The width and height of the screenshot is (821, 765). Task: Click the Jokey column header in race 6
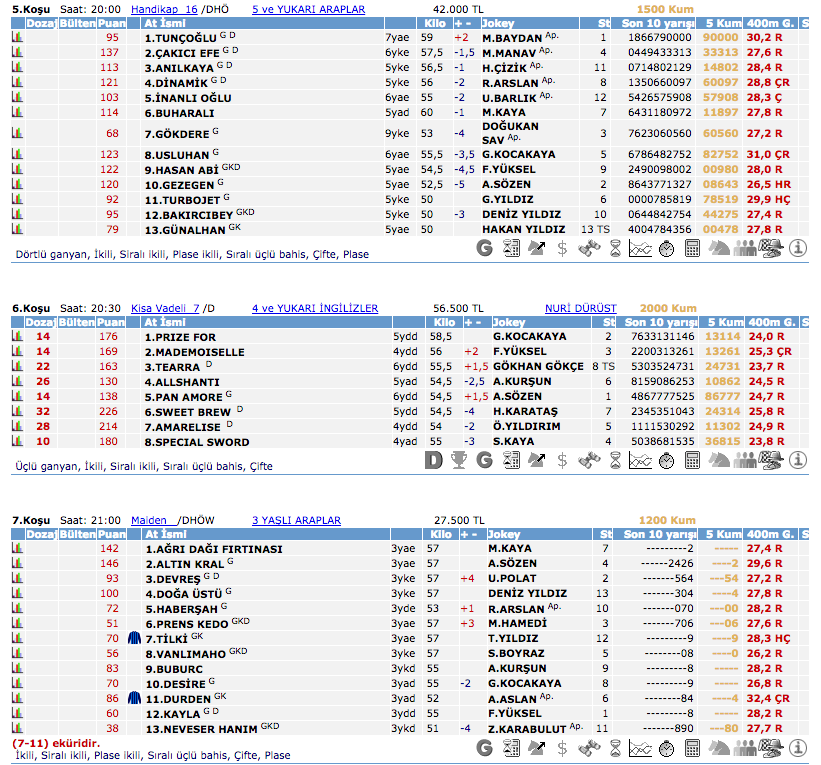[x=509, y=322]
